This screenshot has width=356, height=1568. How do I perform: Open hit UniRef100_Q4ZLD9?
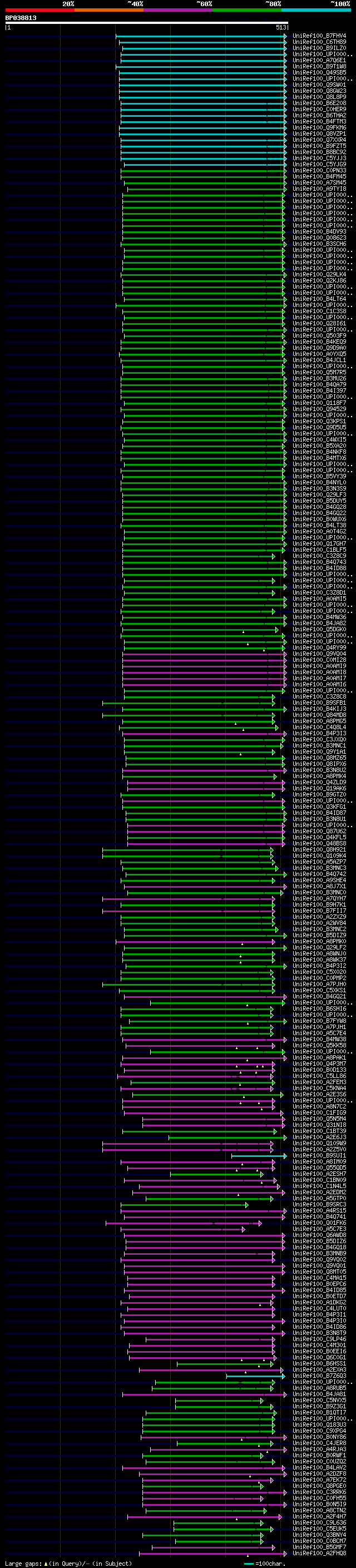pyautogui.click(x=319, y=782)
